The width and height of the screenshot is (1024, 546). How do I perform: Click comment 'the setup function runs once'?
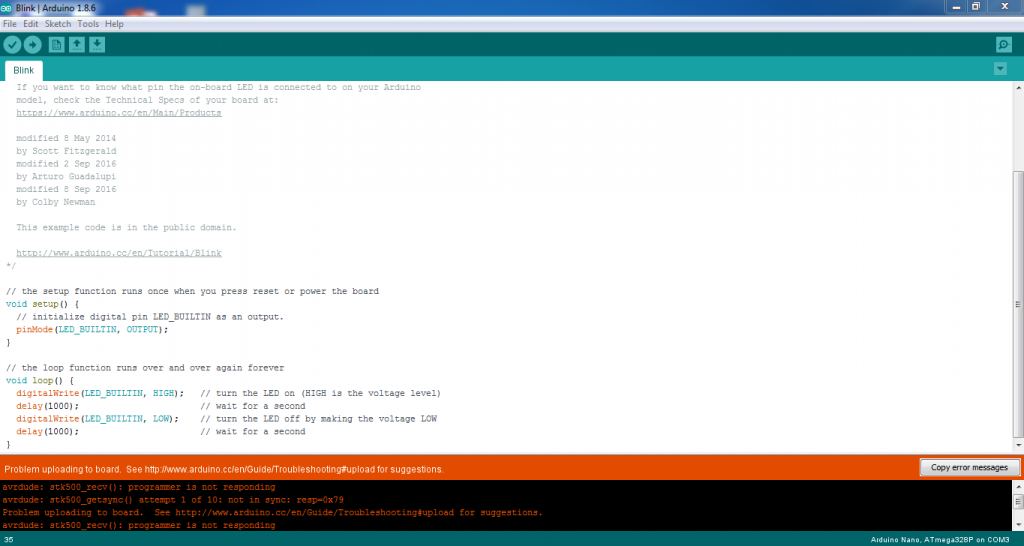tap(192, 291)
